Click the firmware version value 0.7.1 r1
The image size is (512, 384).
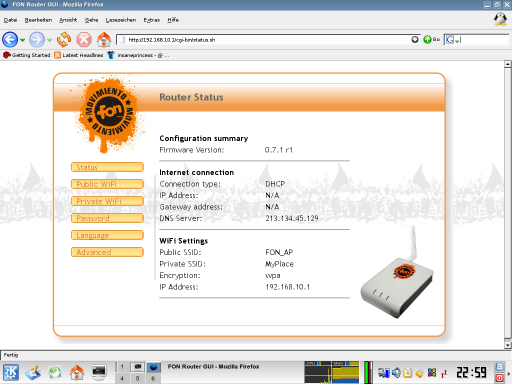[x=279, y=150]
